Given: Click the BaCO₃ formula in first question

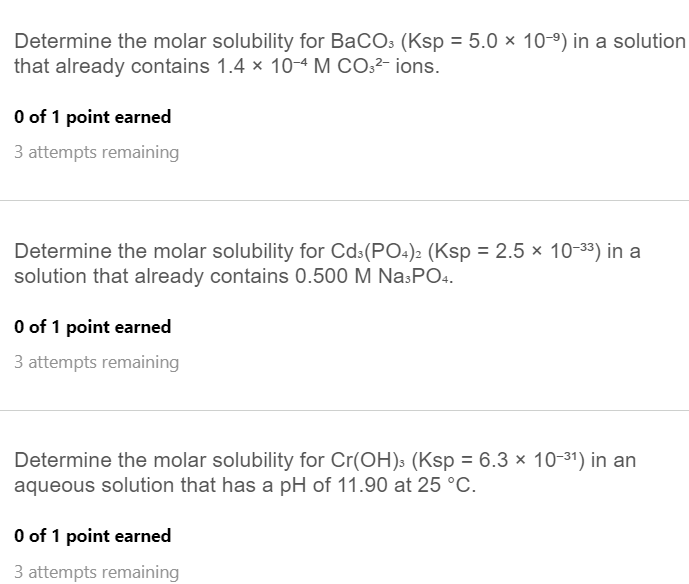Looking at the screenshot, I should (363, 41).
